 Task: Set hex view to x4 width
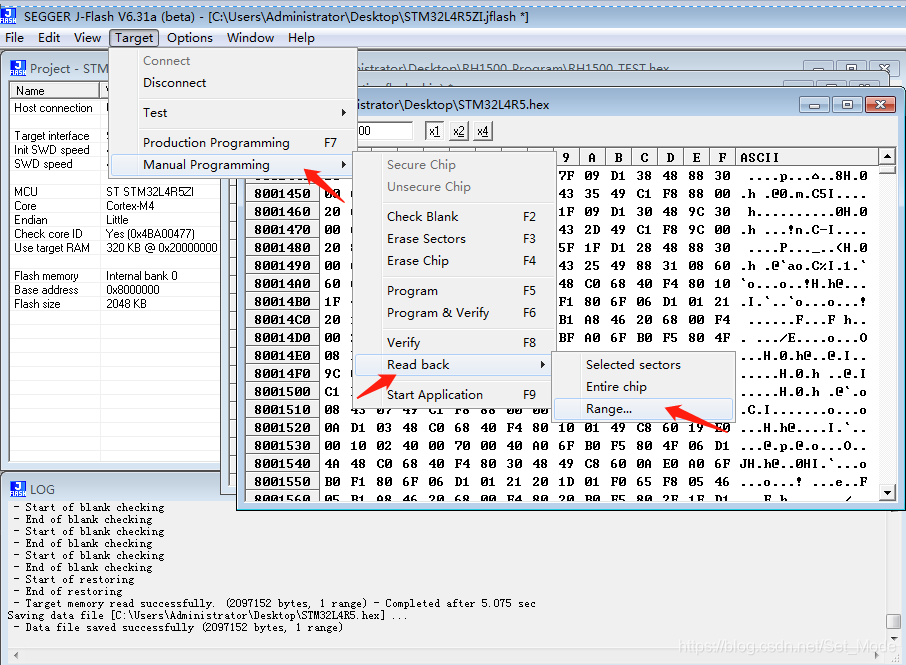point(483,131)
